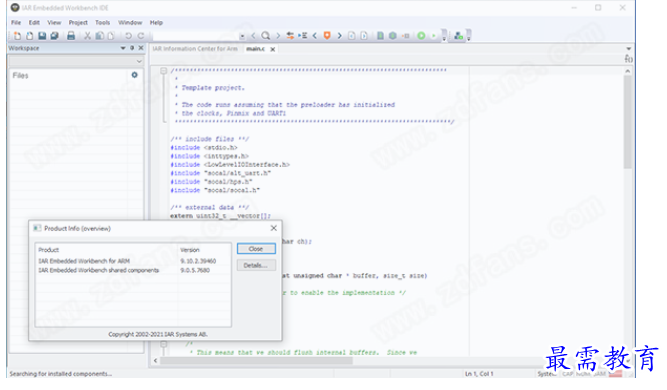
Task: Open the Edit menu
Action: point(34,23)
